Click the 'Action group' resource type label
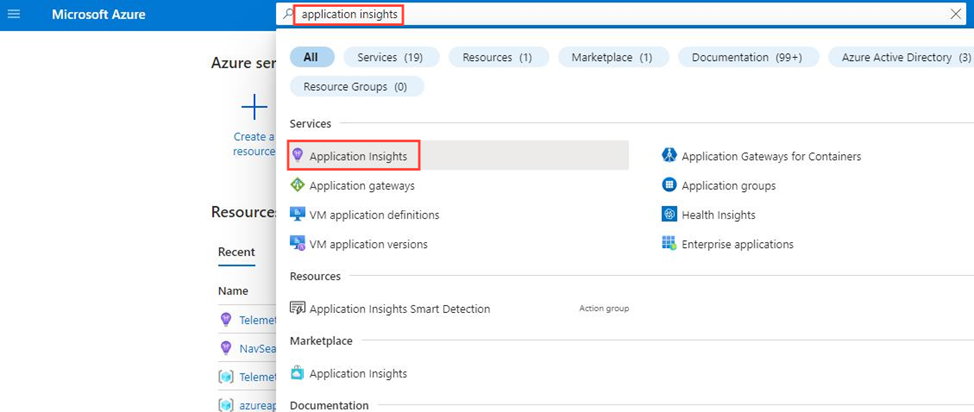Screen dimensions: 974x412 604,308
